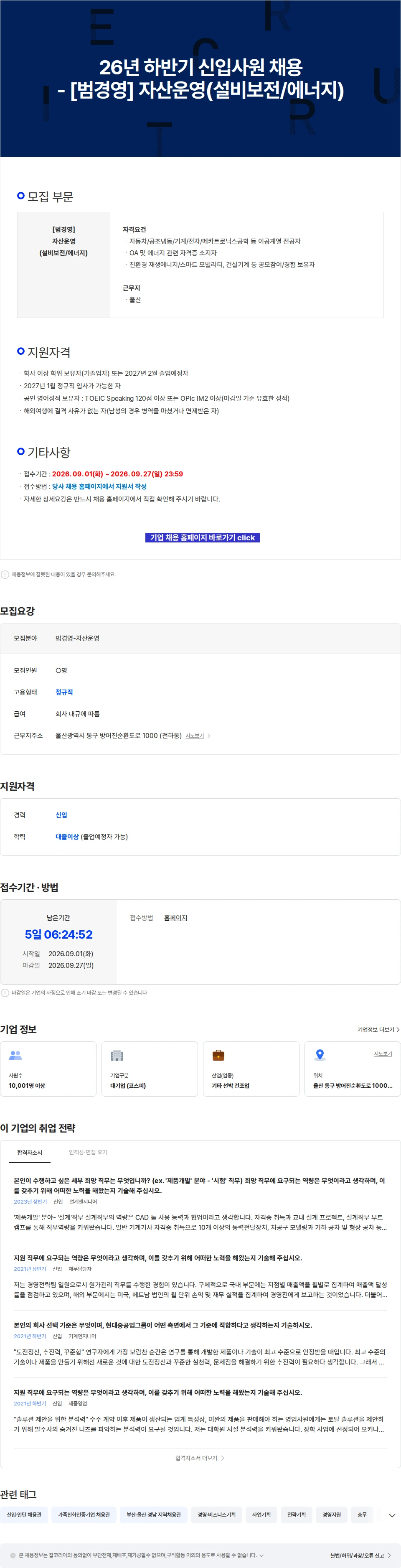Click the 울산 근무지 text in 모집 부문
The width and height of the screenshot is (401, 1568).
135,300
